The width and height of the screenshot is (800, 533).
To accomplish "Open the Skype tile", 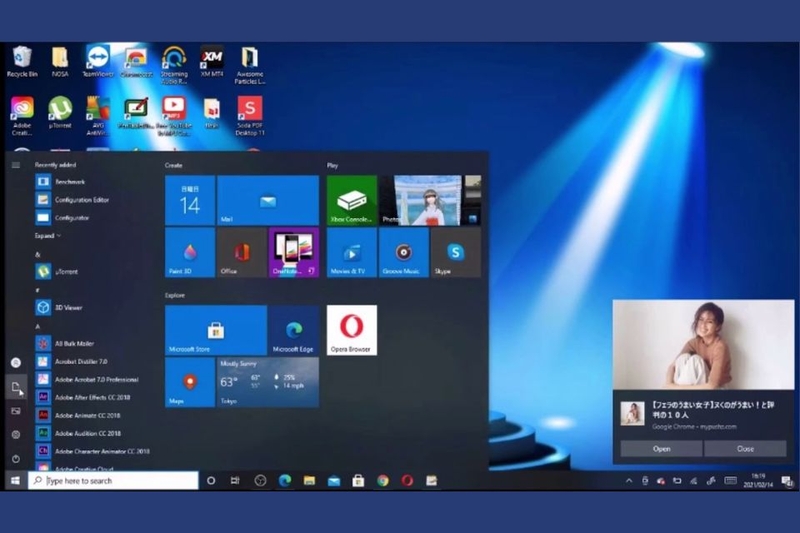I will click(456, 252).
